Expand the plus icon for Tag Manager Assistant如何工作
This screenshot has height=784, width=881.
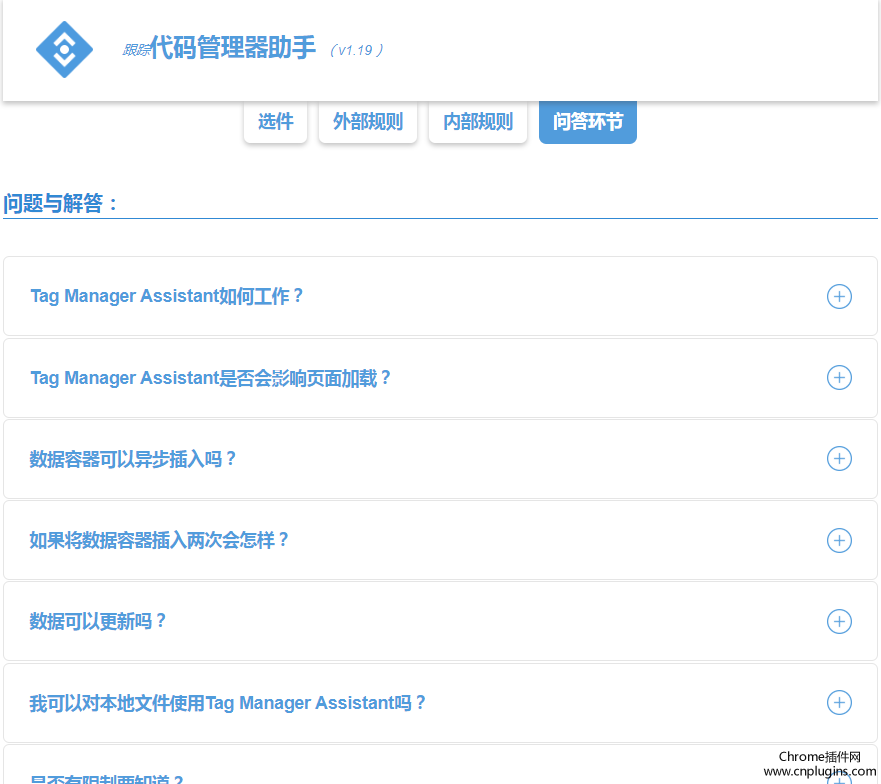pos(839,296)
